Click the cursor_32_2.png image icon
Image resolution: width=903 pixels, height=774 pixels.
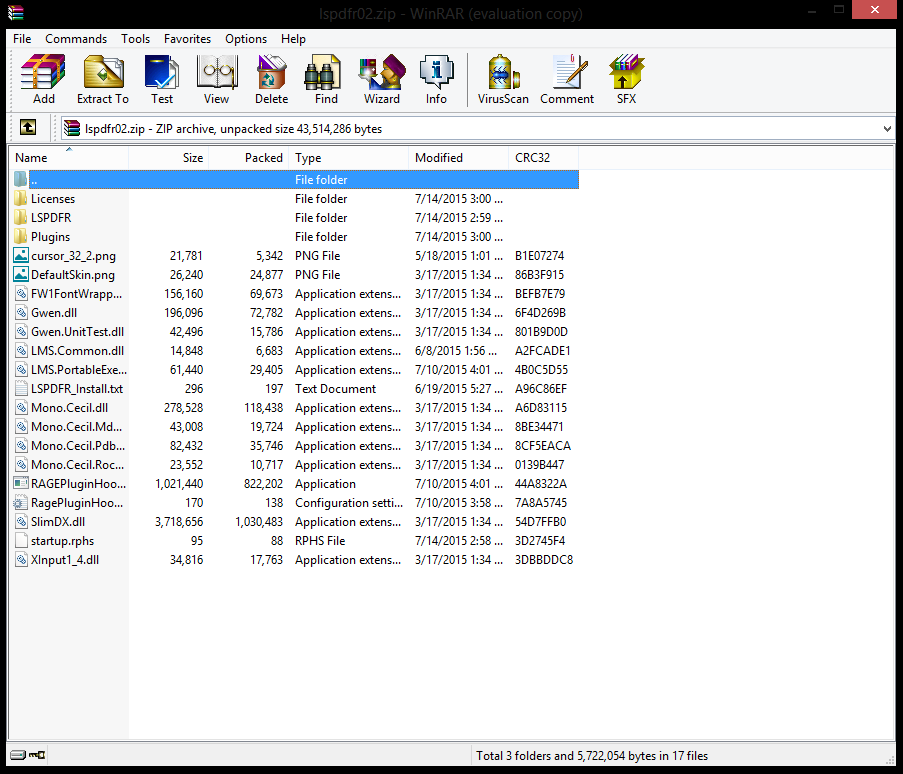click(21, 256)
